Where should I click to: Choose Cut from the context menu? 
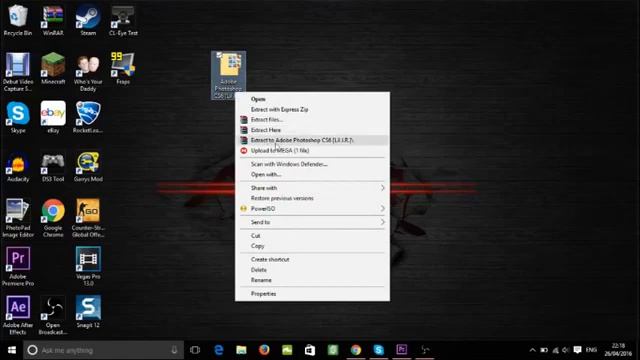coord(312,236)
